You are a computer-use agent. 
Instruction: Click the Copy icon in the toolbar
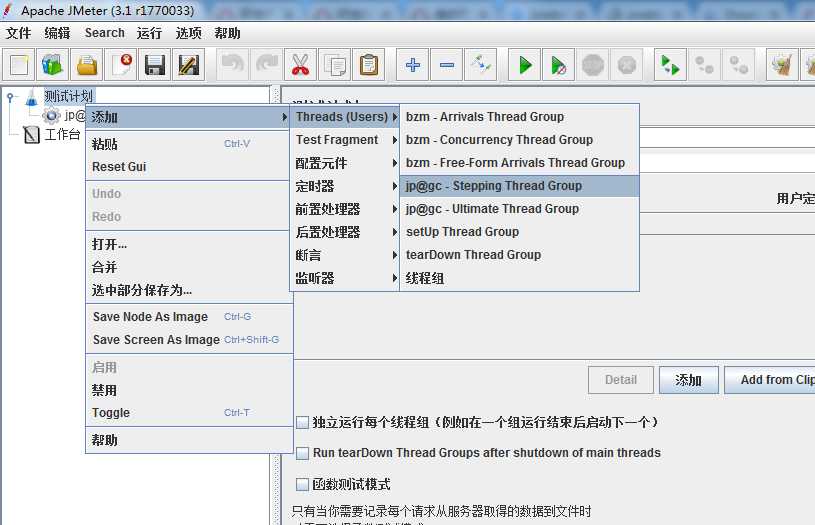tap(335, 65)
